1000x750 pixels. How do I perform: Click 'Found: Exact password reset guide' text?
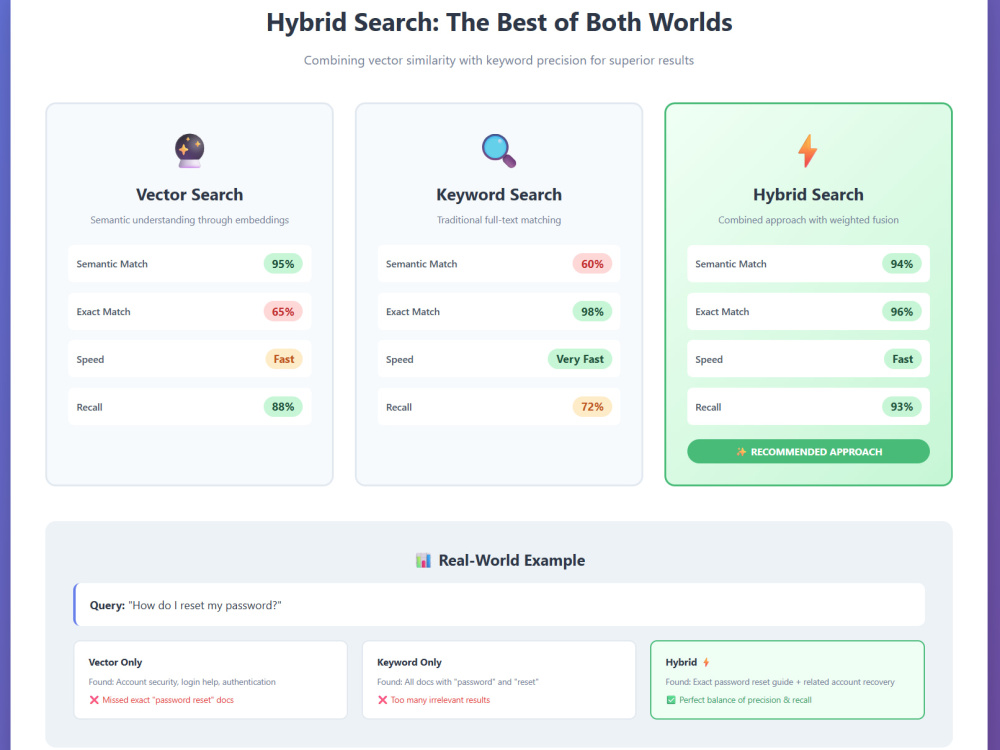tap(780, 682)
